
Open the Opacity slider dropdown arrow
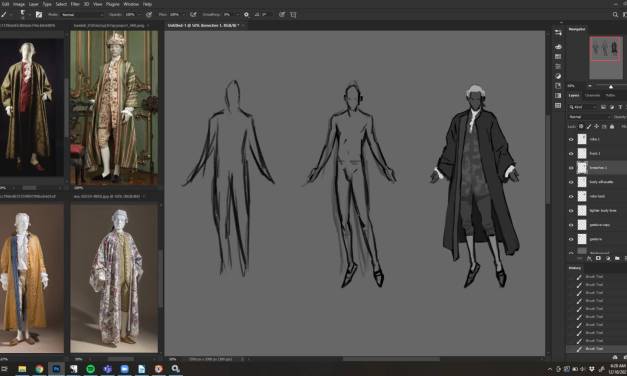tap(139, 14)
